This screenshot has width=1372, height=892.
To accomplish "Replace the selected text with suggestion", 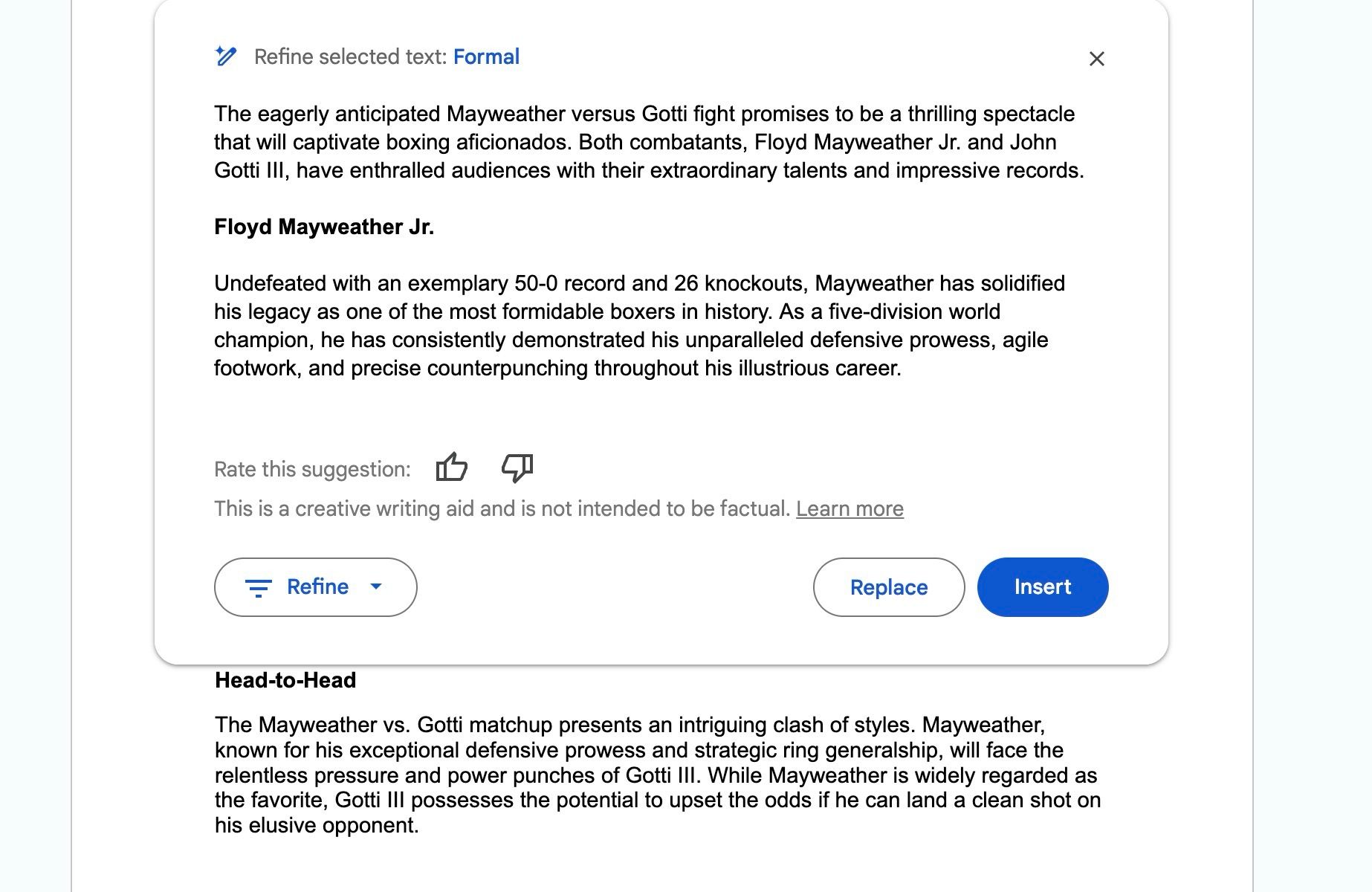I will point(888,587).
